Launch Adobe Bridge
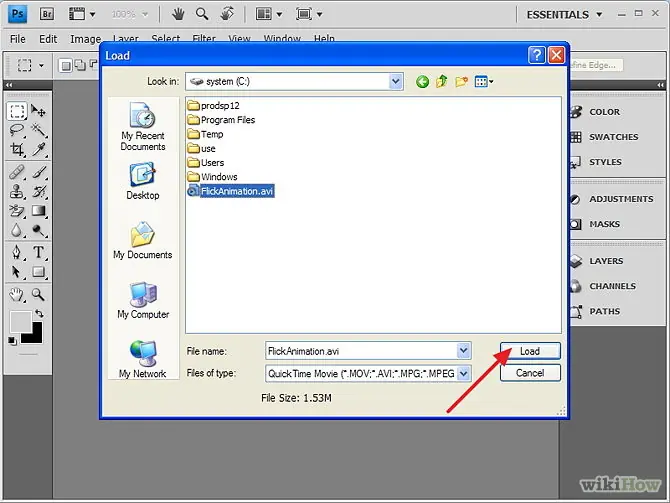 click(47, 14)
